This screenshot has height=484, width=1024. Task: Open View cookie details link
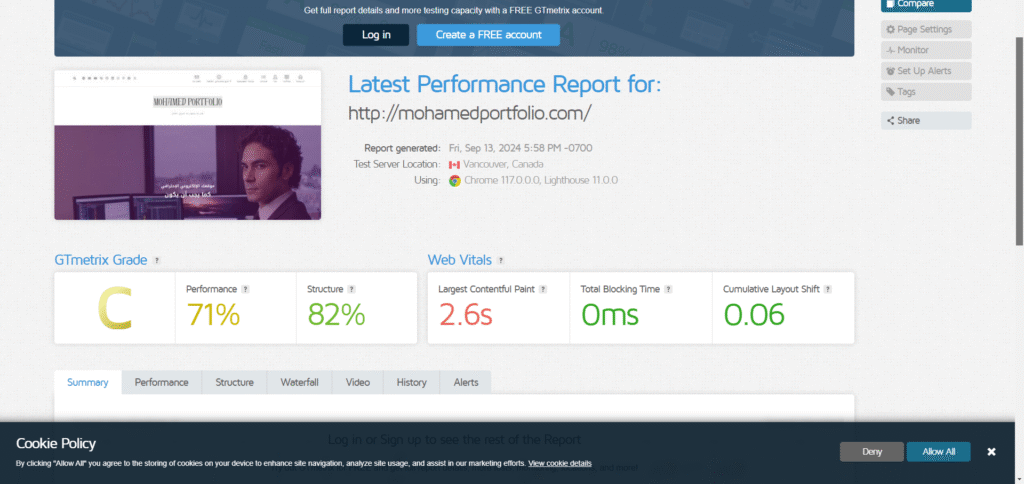[x=560, y=464]
